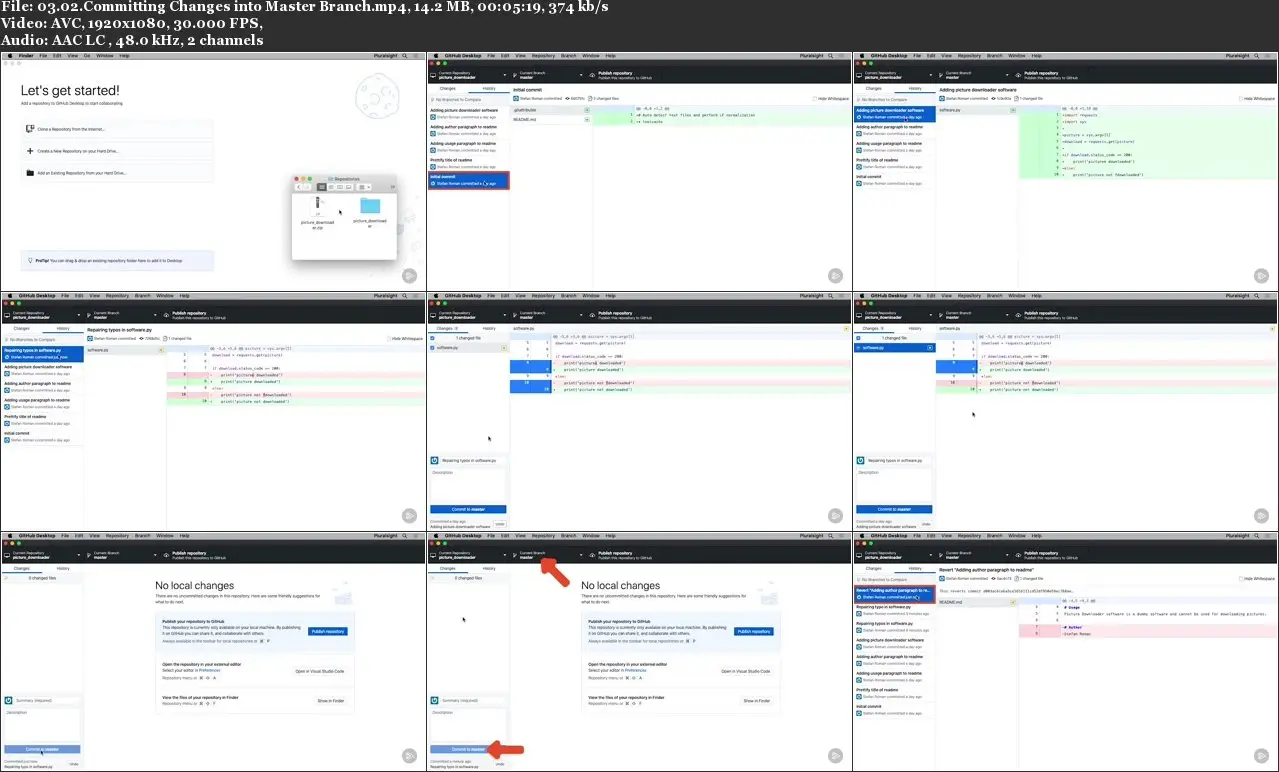Click the .gitattributes added-status icon
The width and height of the screenshot is (1279, 772).
589,110
